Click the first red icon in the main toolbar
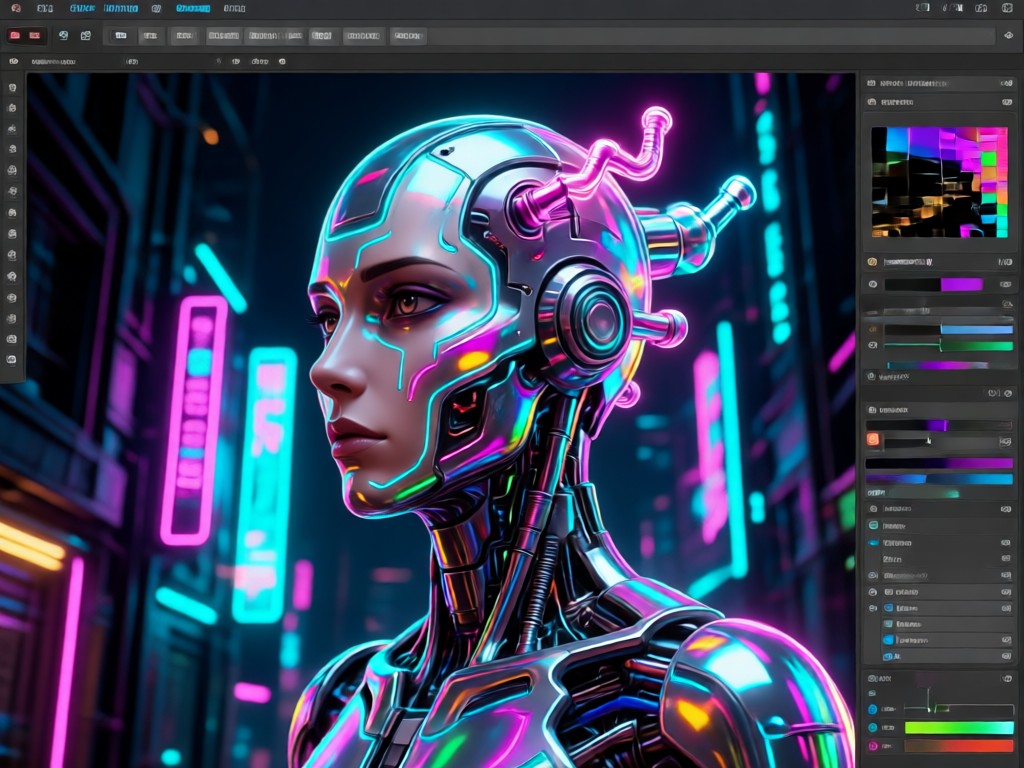 point(15,35)
